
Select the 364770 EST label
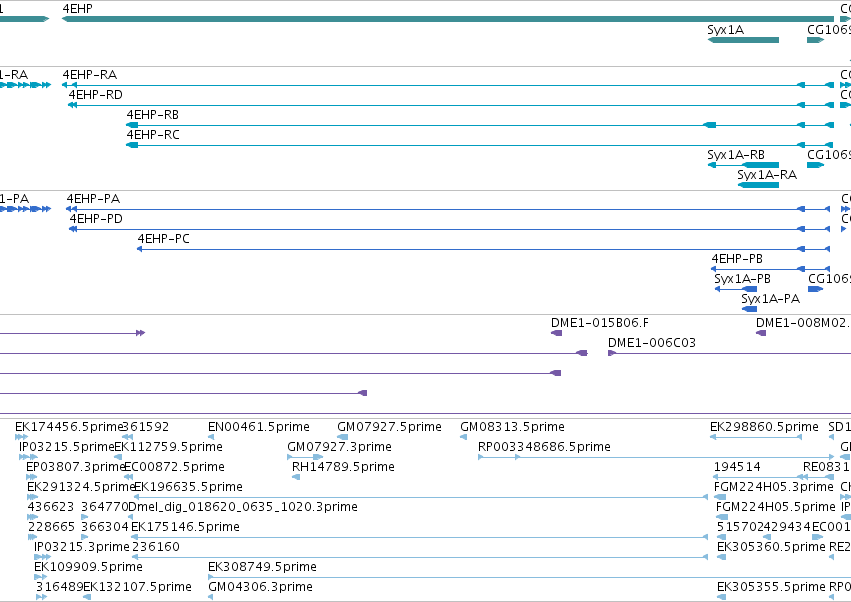[x=104, y=507]
